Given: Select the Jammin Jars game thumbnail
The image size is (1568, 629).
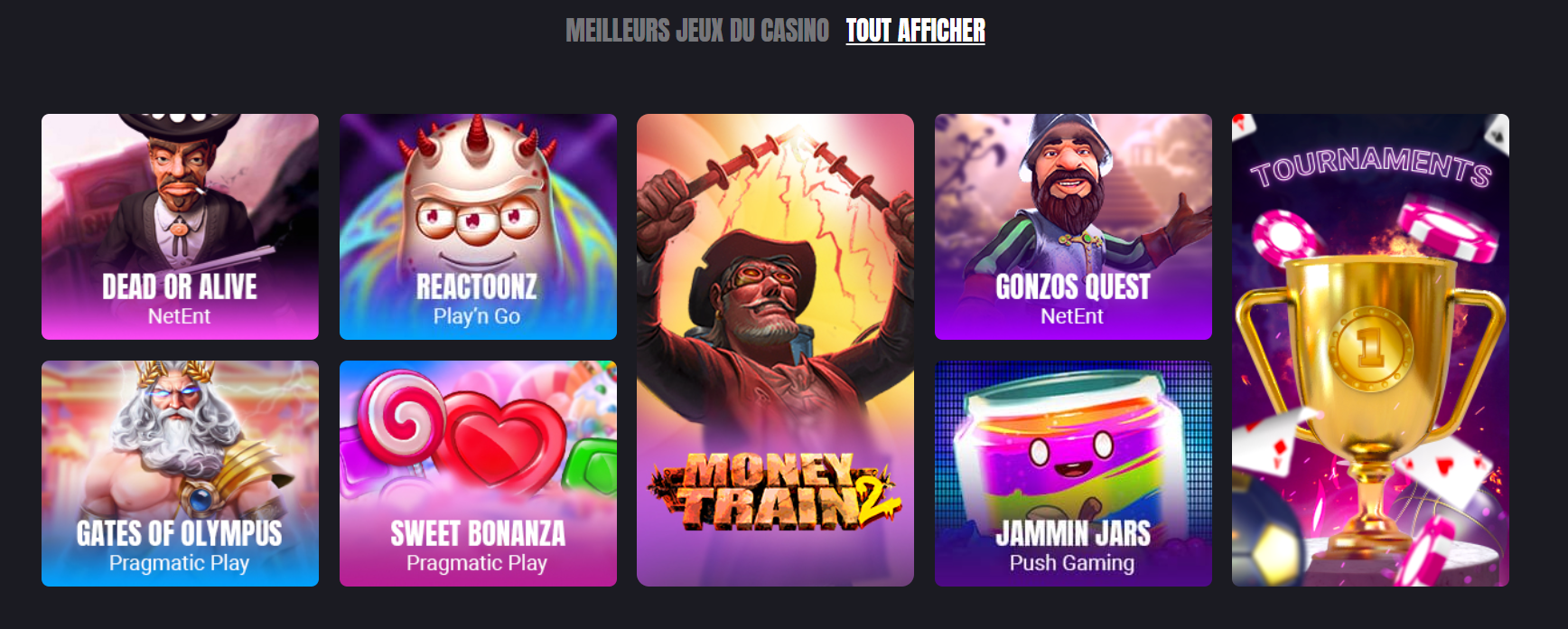Looking at the screenshot, I should 1073,474.
